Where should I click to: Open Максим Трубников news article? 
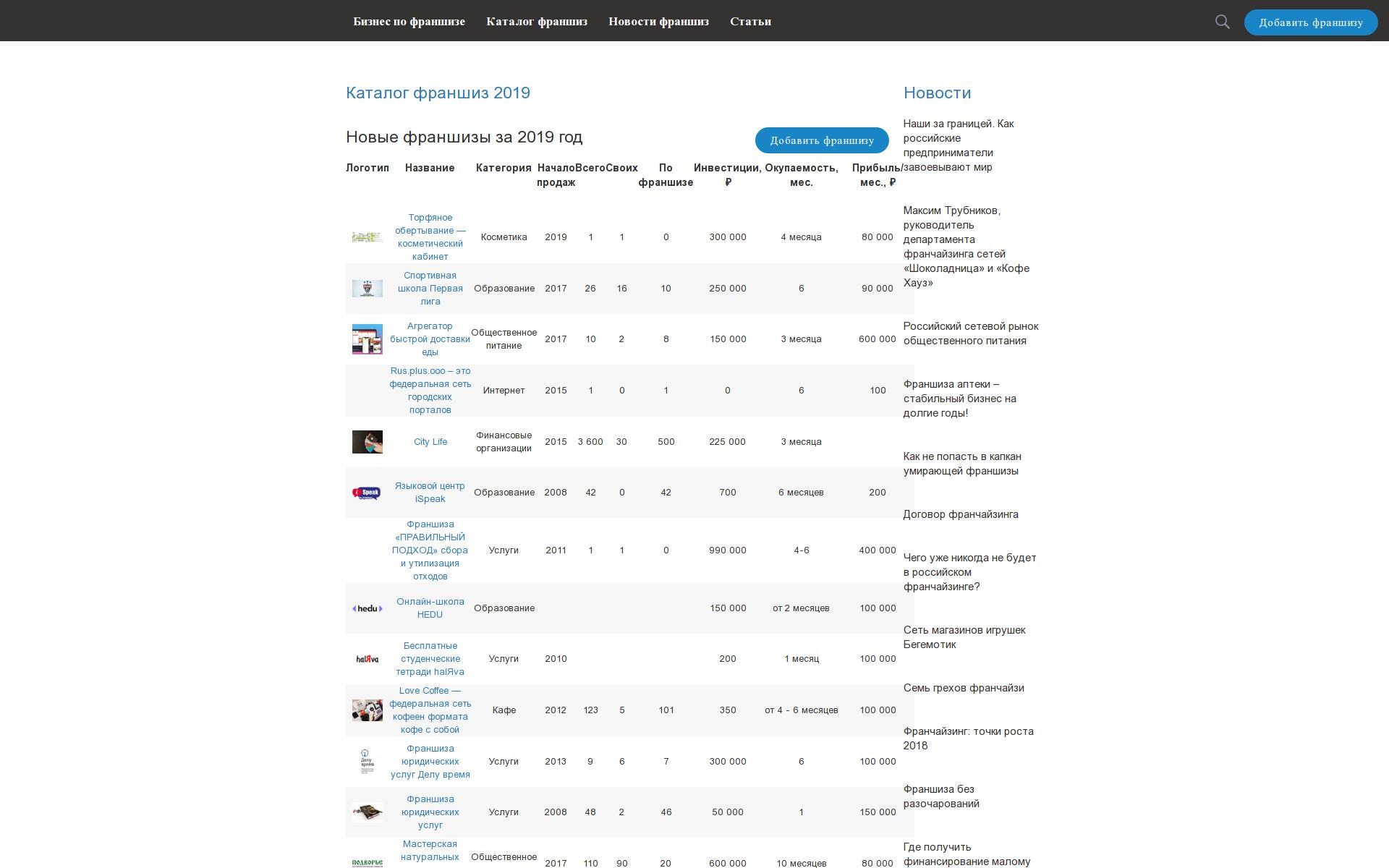point(967,247)
